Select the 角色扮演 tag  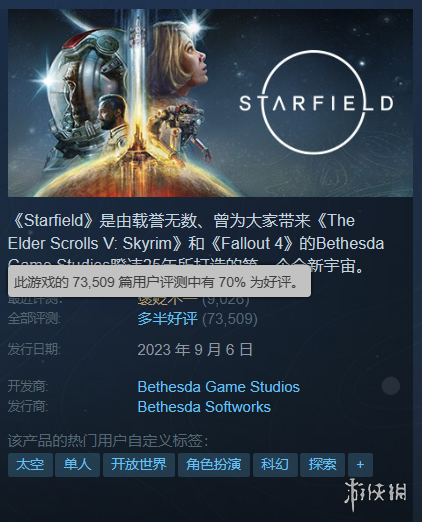pos(214,465)
